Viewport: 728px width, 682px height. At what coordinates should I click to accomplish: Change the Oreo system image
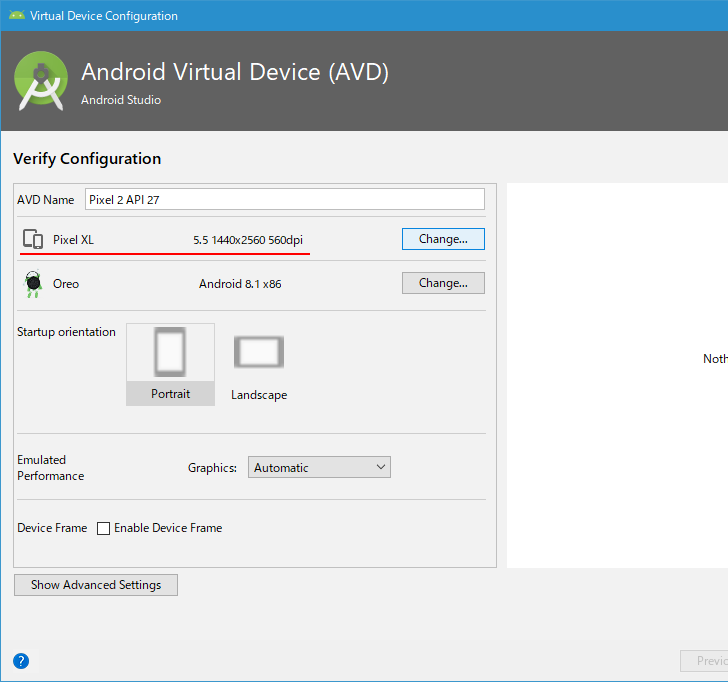[443, 283]
